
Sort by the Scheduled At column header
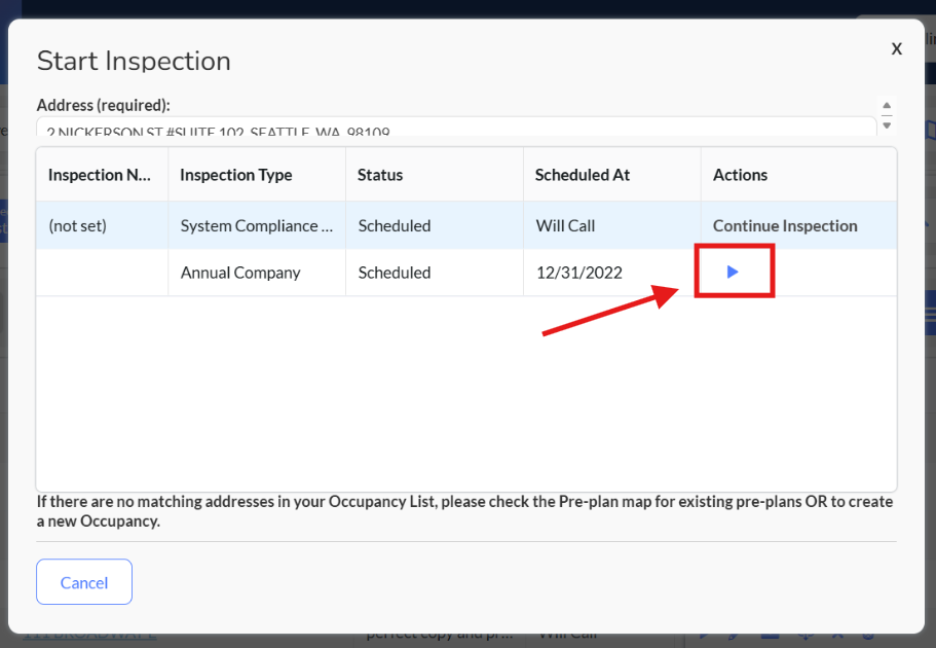pyautogui.click(x=582, y=175)
